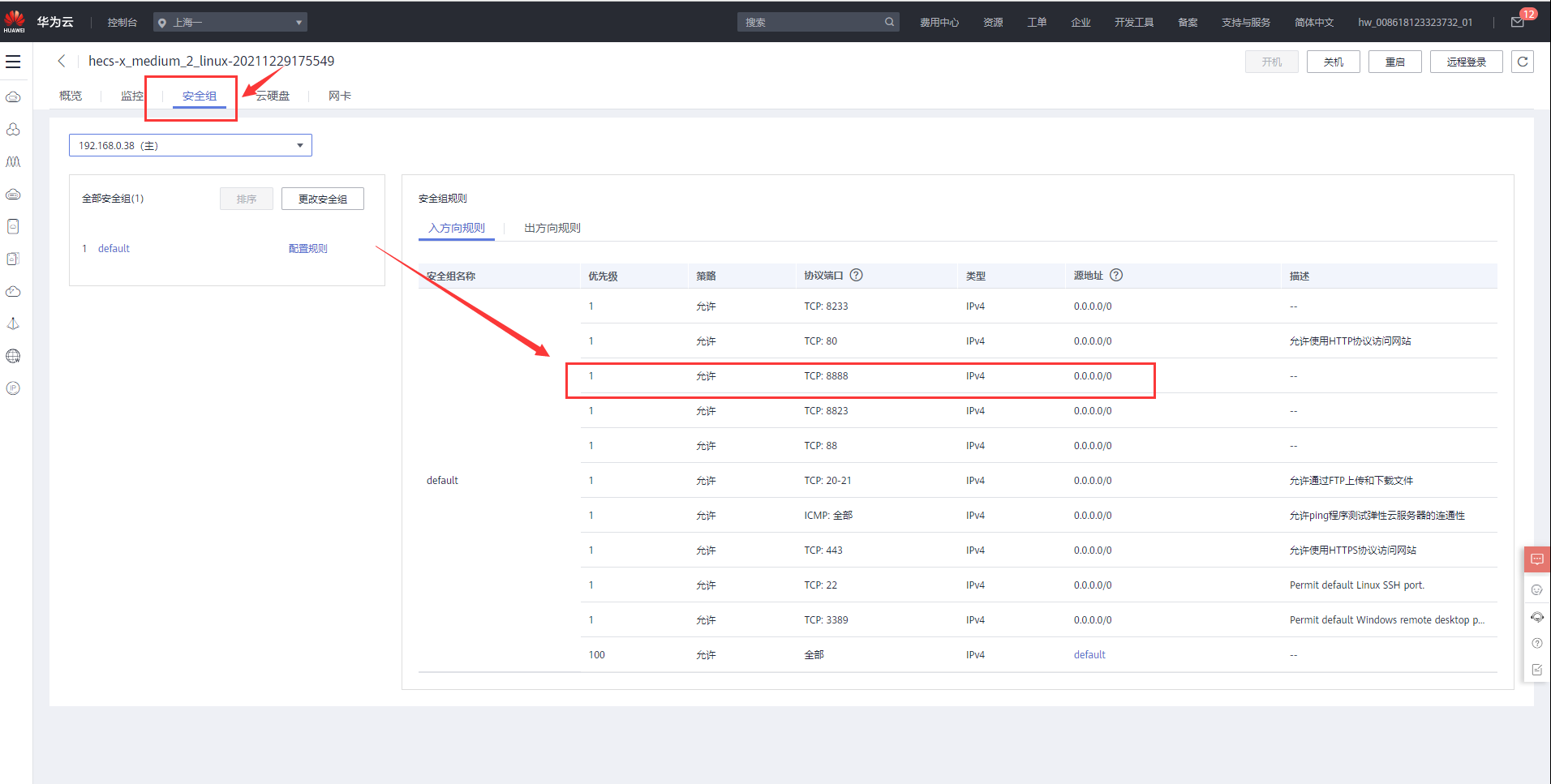The height and width of the screenshot is (784, 1551).
Task: Open the red feedback chat icon
Action: click(x=1537, y=559)
